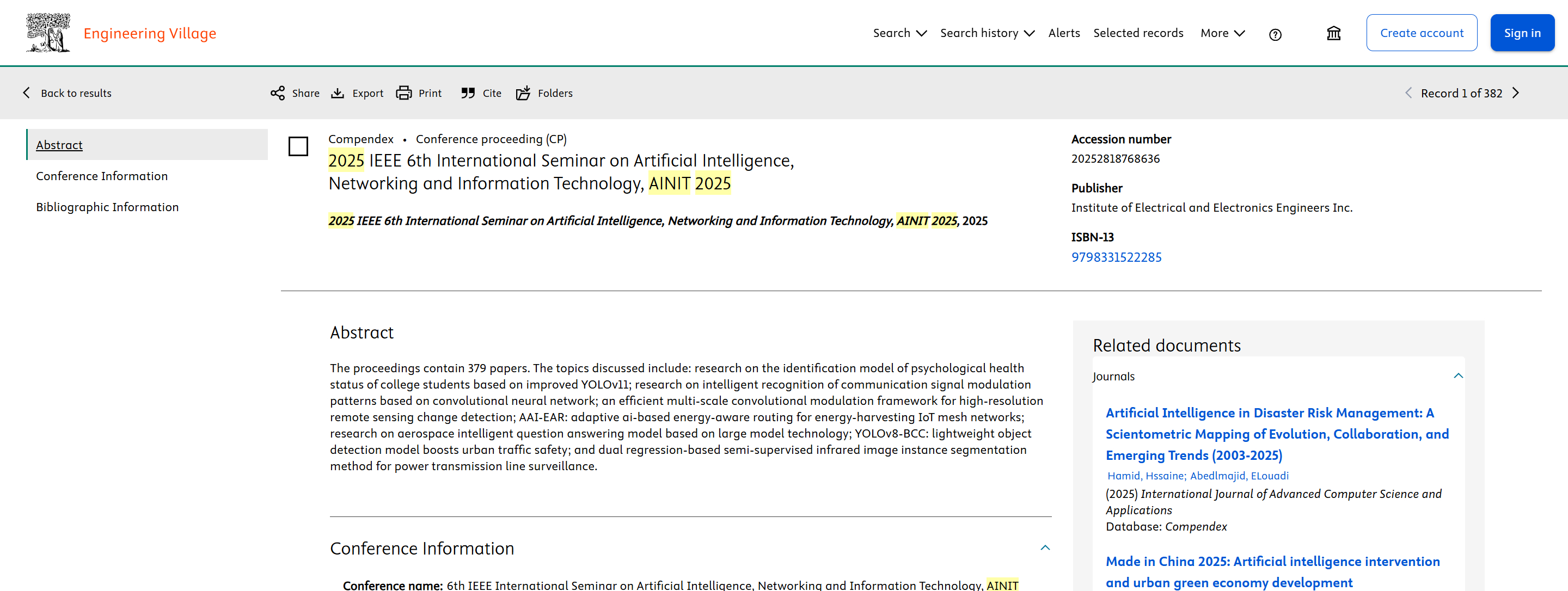Screen dimensions: 1568x591
Task: Open the More dropdown menu
Action: pyautogui.click(x=1222, y=33)
